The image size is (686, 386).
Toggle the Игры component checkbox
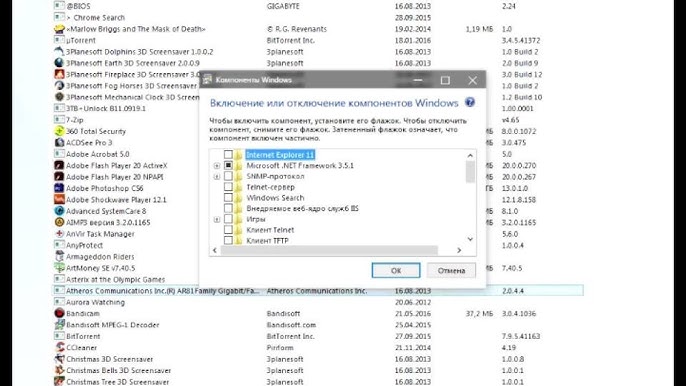(x=228, y=219)
